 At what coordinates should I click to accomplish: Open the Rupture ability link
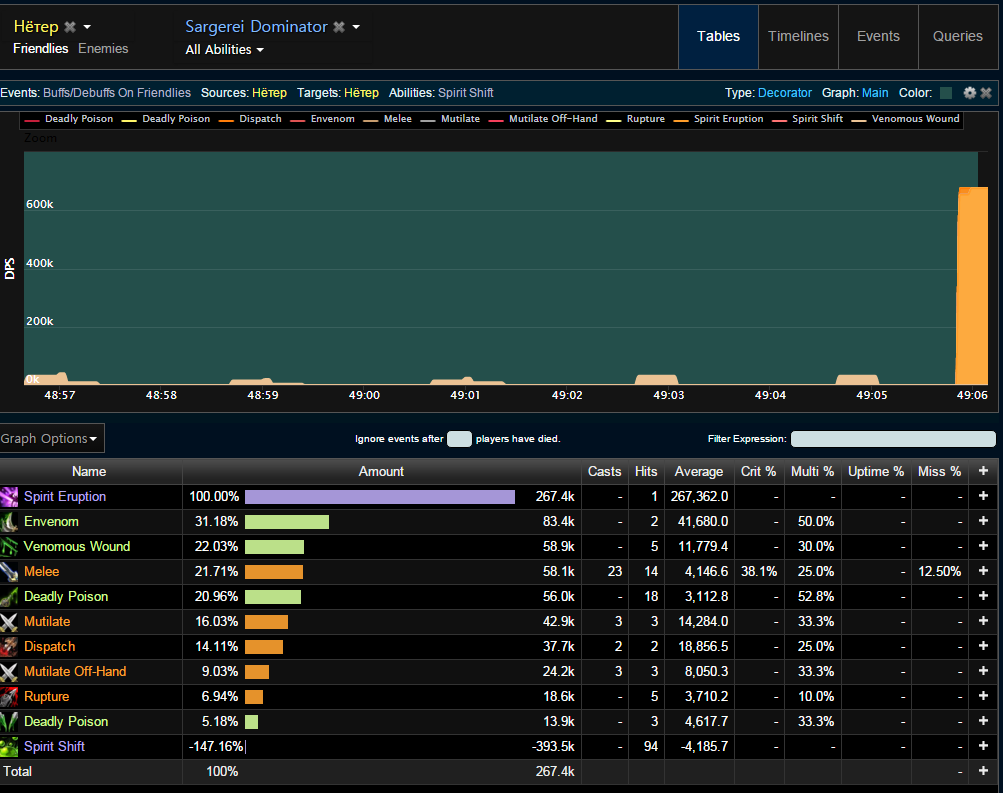(x=46, y=696)
